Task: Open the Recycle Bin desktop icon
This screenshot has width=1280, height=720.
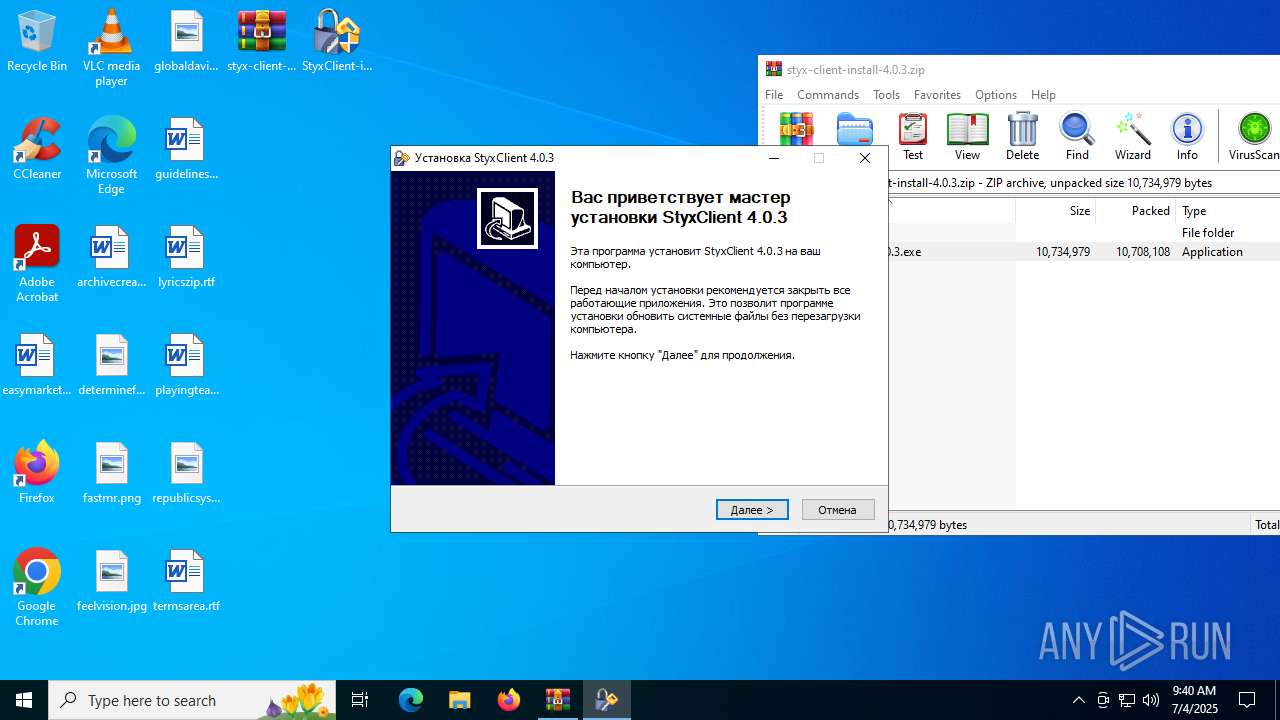Action: coord(37,42)
